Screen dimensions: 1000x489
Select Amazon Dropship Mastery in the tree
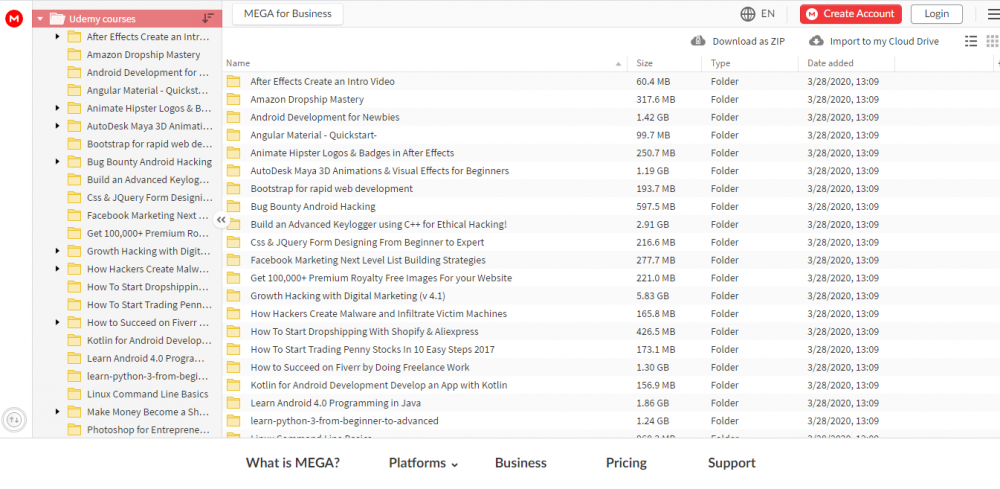[x=143, y=55]
